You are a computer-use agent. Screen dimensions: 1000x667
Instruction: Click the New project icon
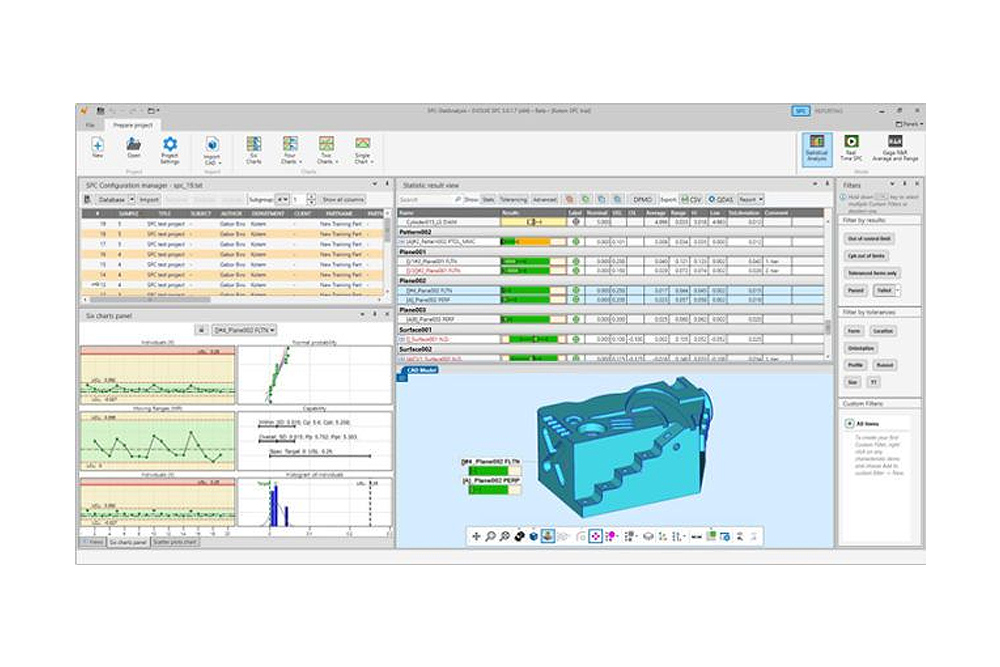[98, 145]
